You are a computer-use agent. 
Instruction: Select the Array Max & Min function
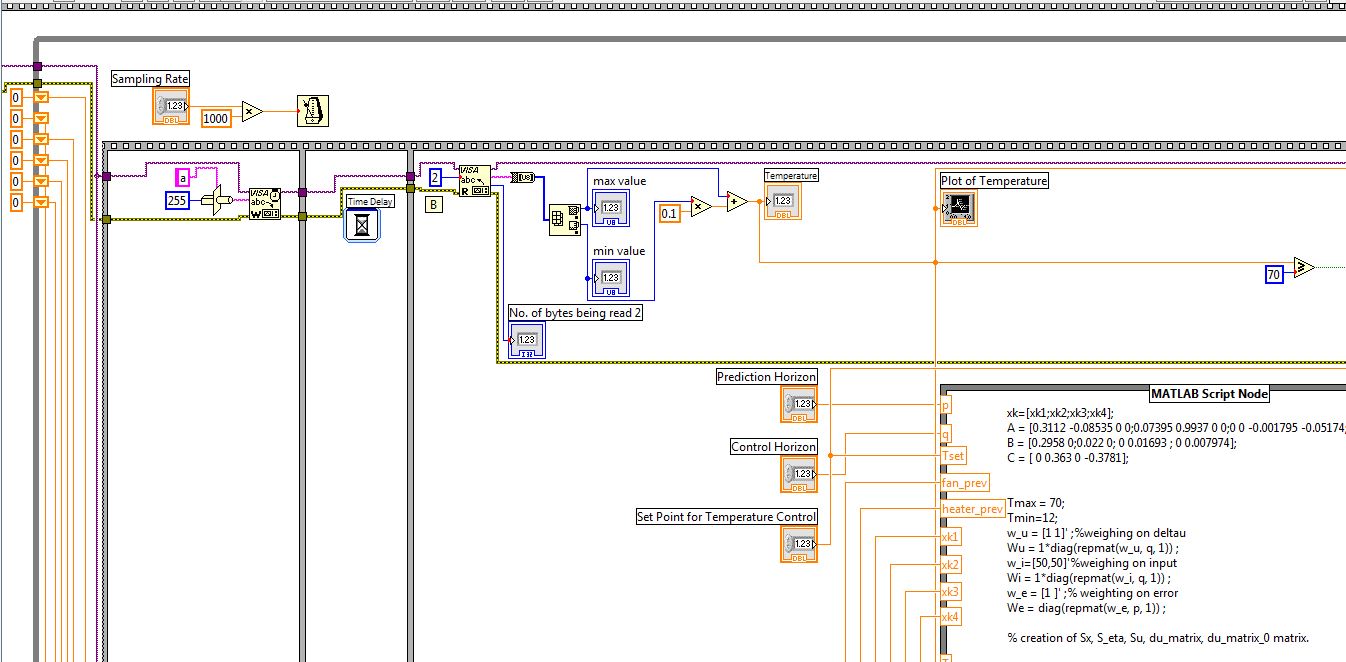pyautogui.click(x=564, y=220)
